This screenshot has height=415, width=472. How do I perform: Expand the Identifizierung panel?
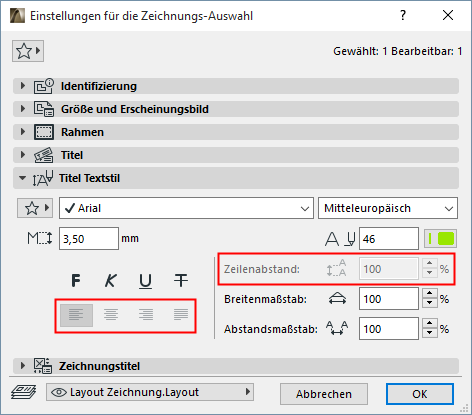(23, 86)
